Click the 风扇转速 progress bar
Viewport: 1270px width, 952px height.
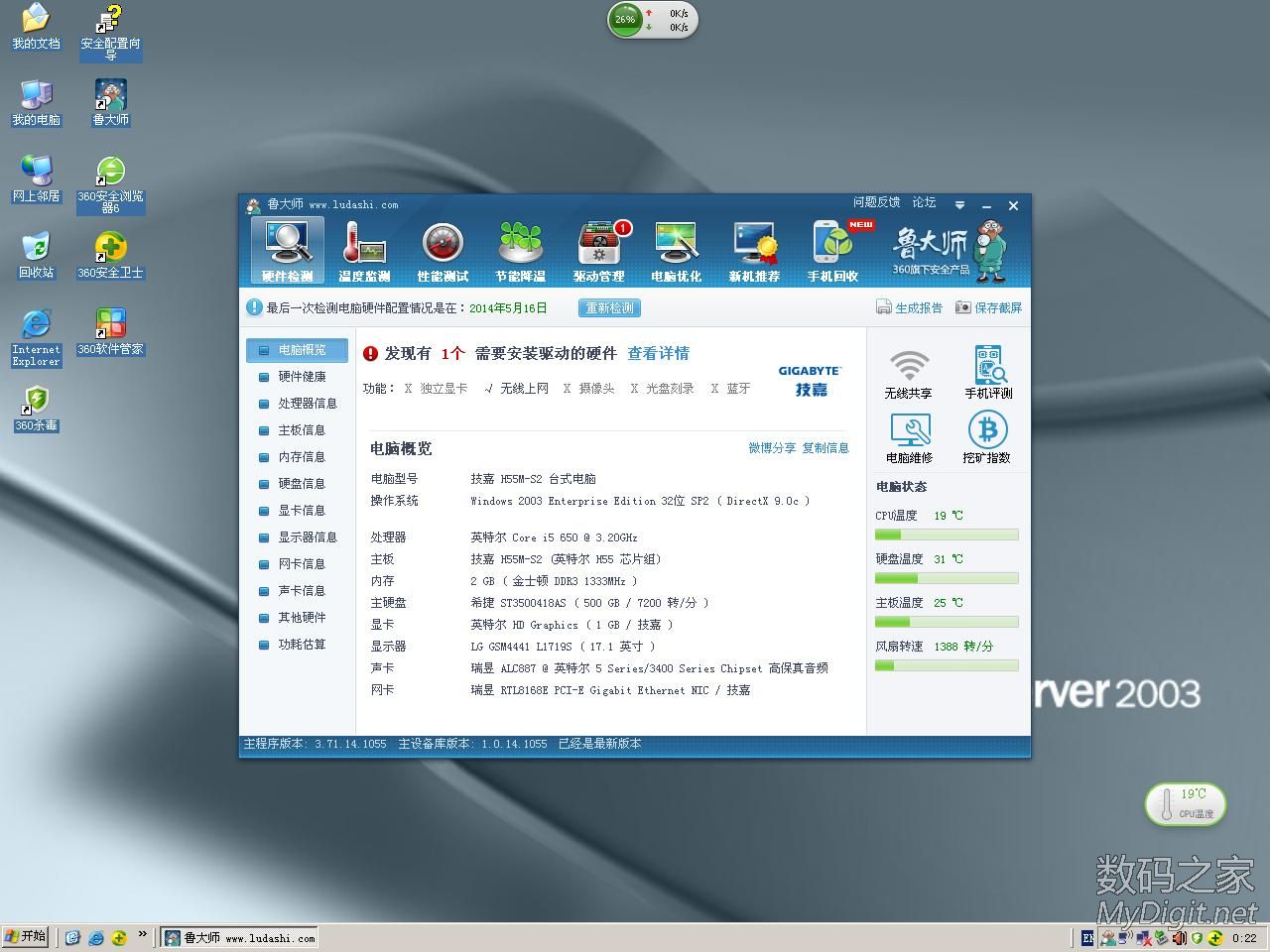point(947,665)
